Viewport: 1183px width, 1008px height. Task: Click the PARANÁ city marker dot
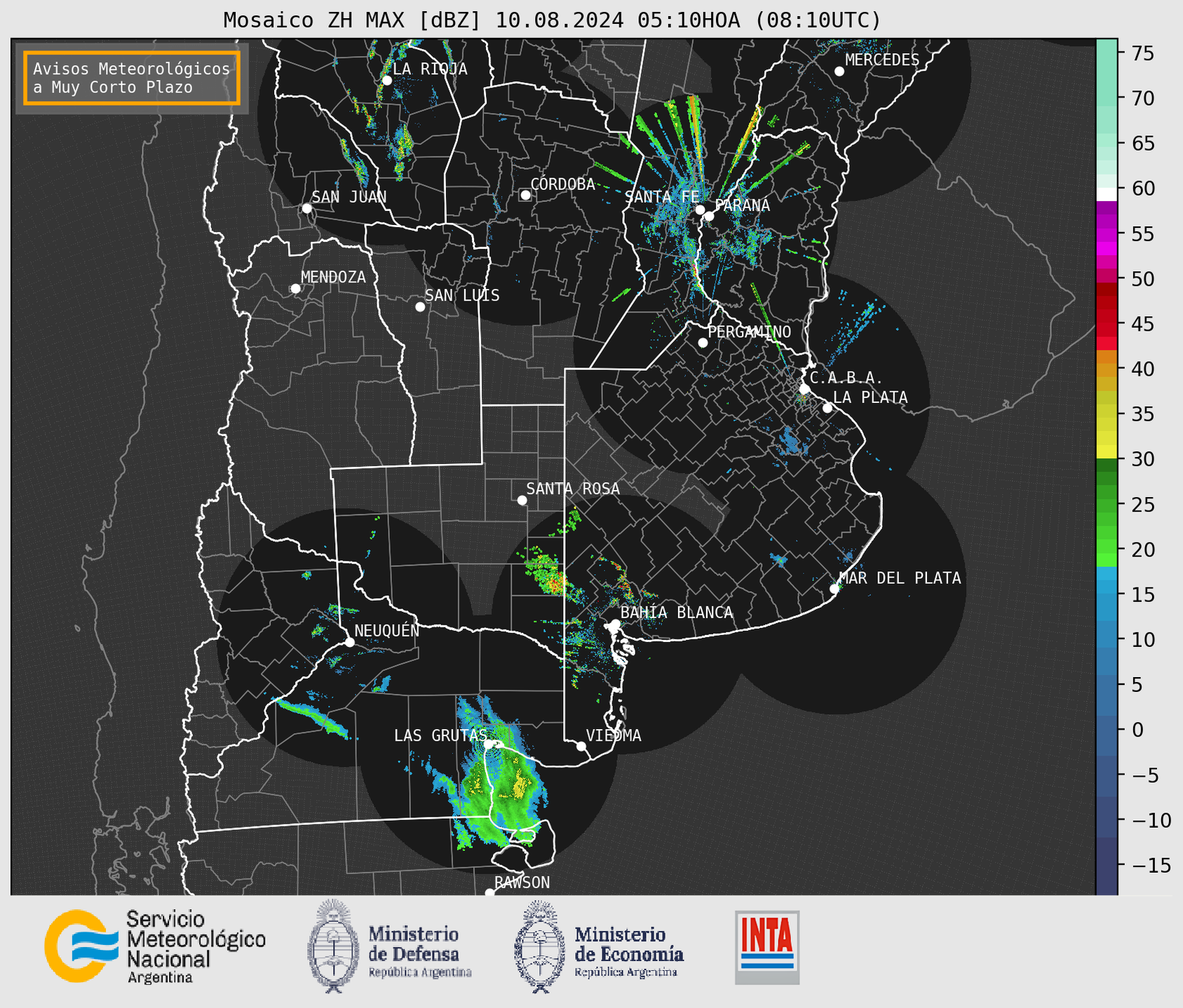(709, 216)
